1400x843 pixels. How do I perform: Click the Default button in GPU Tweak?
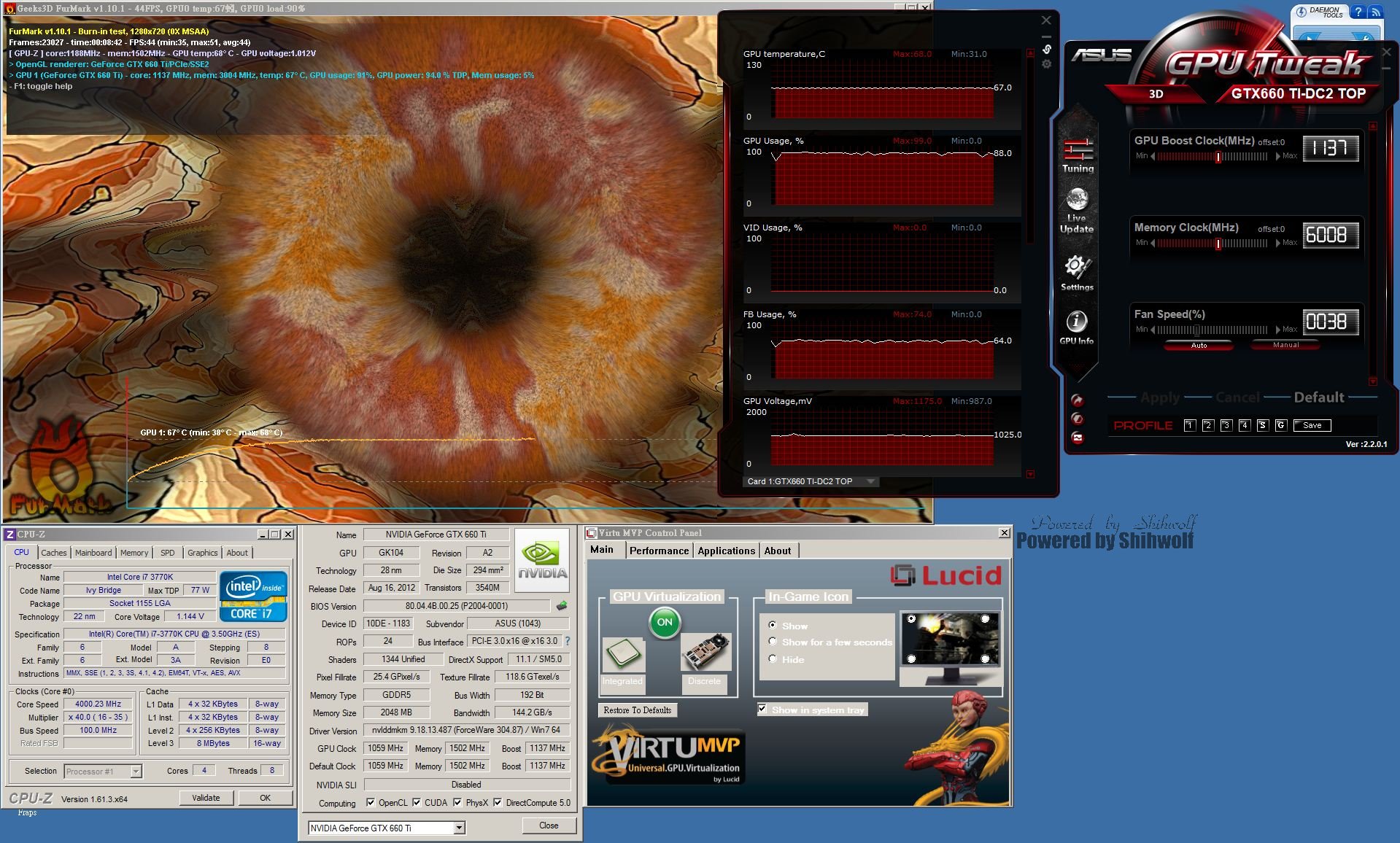[x=1318, y=397]
